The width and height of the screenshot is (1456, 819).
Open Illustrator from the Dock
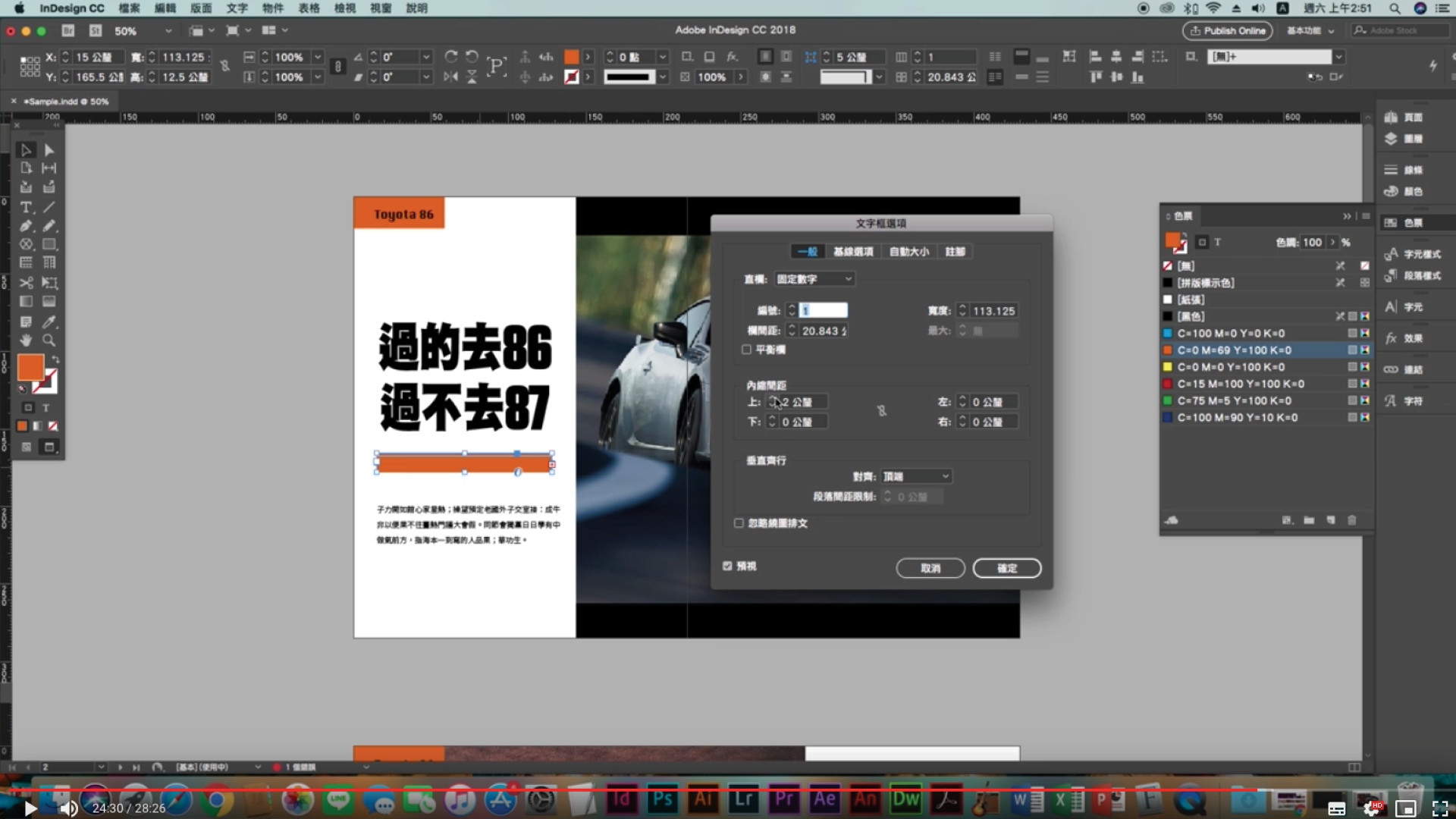(703, 799)
